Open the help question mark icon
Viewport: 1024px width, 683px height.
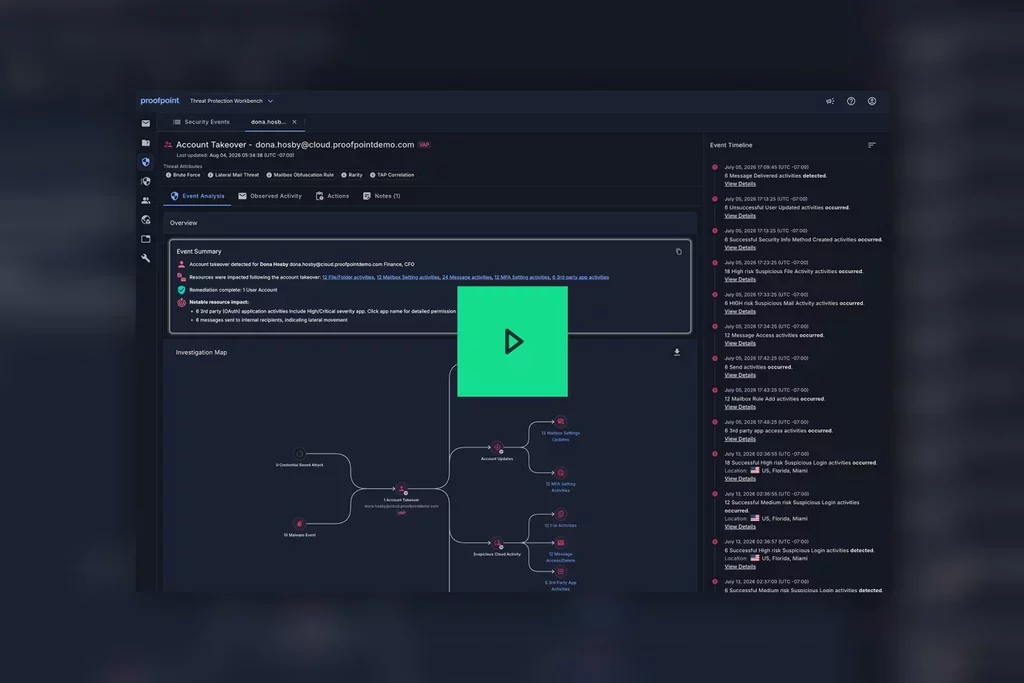pyautogui.click(x=851, y=101)
